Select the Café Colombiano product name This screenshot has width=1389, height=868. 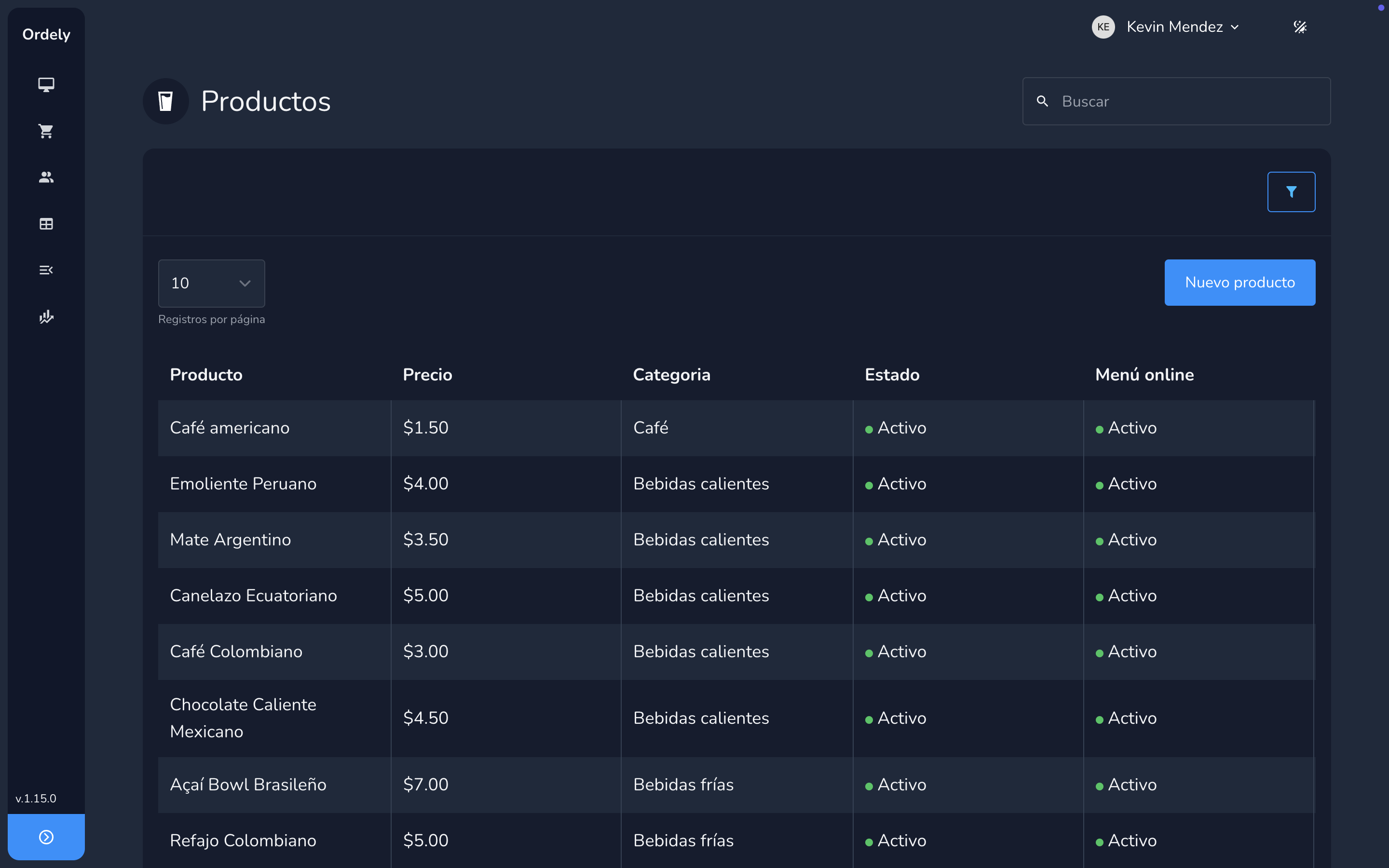point(236,651)
